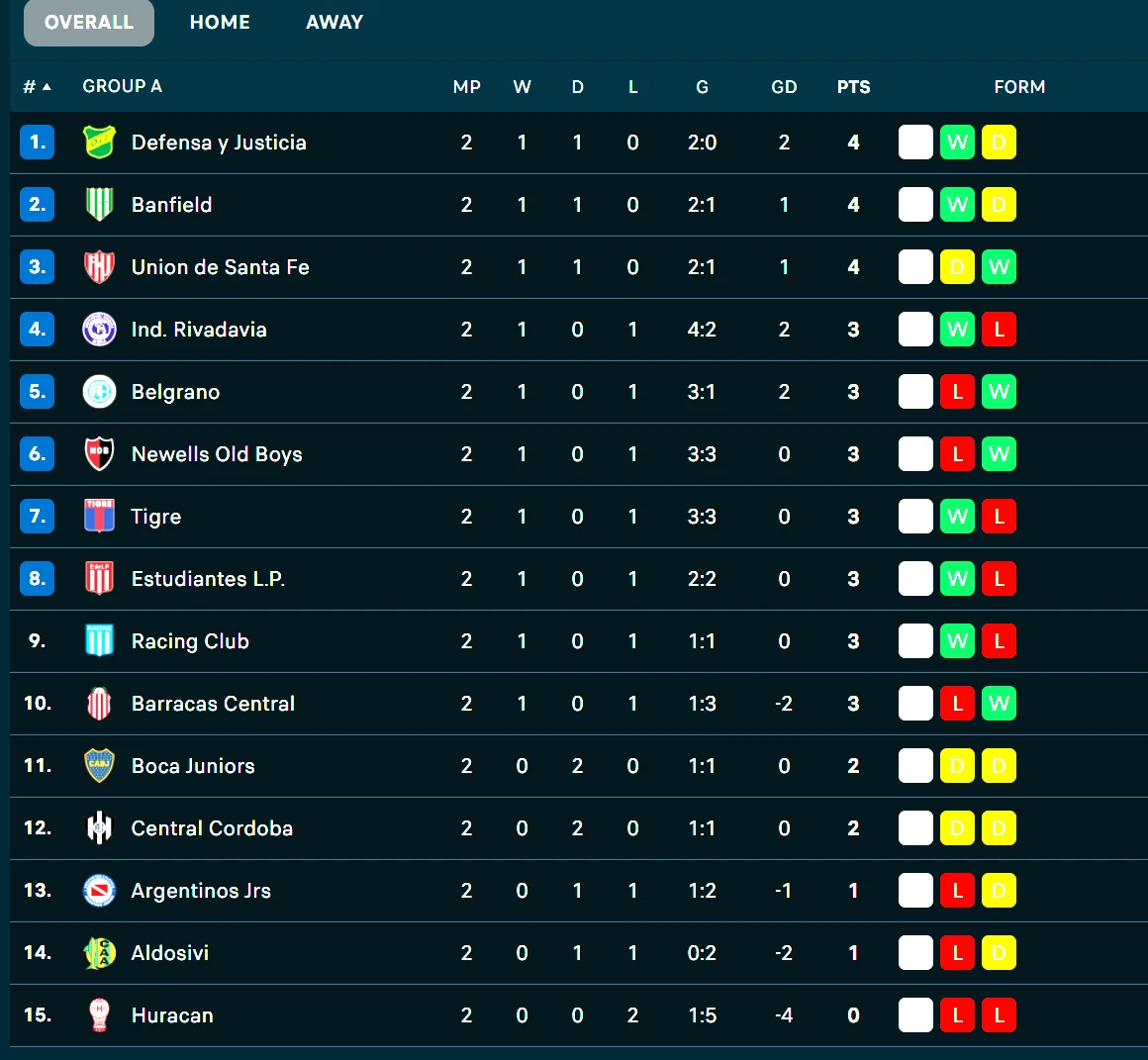This screenshot has width=1148, height=1060.
Task: Click Central Cordoba's first yellow D badge
Action: [x=957, y=828]
